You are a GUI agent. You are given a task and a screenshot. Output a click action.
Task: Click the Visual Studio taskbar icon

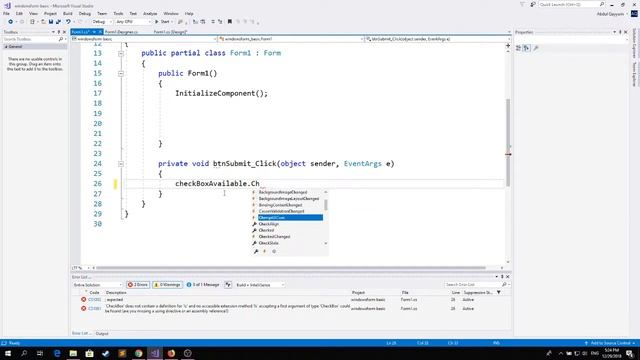click(155, 353)
